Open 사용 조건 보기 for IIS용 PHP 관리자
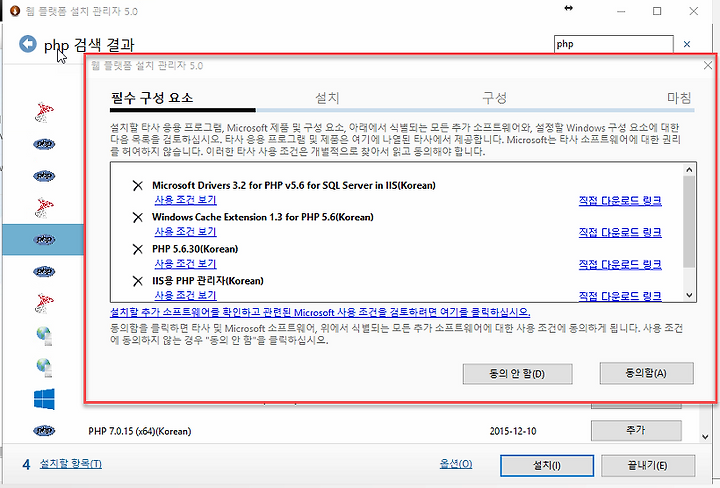Viewport: 720px width, 488px height. tap(186, 295)
